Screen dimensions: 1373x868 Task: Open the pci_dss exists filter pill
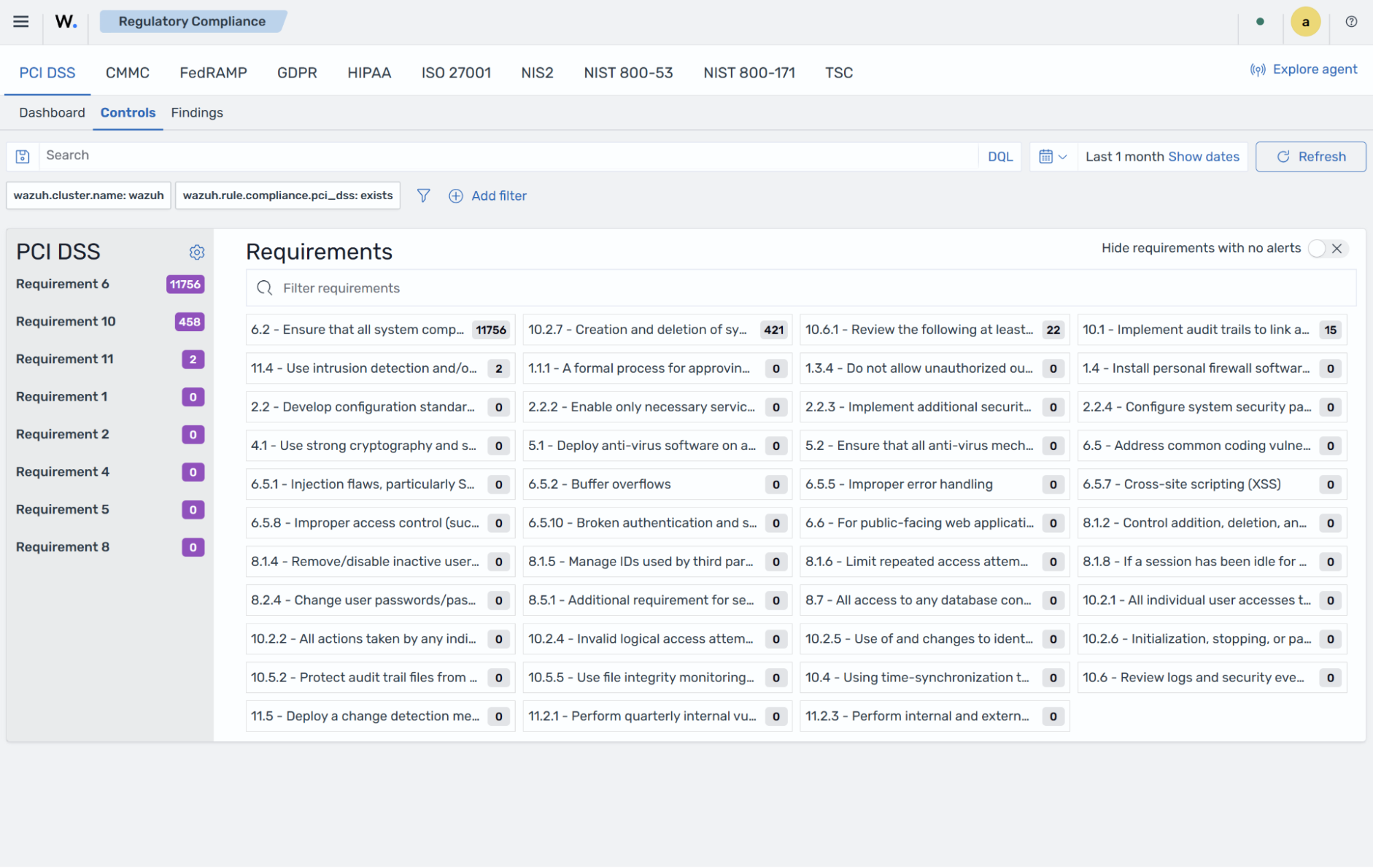tap(288, 196)
